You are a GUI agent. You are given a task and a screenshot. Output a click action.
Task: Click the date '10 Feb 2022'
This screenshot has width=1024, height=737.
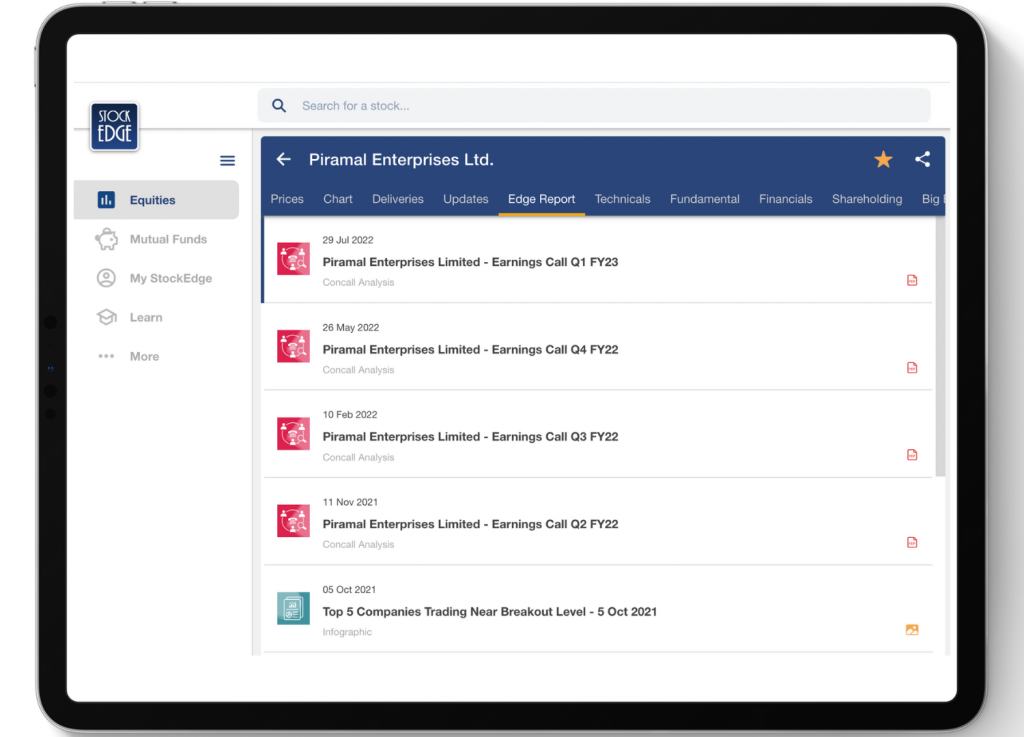[x=350, y=415]
